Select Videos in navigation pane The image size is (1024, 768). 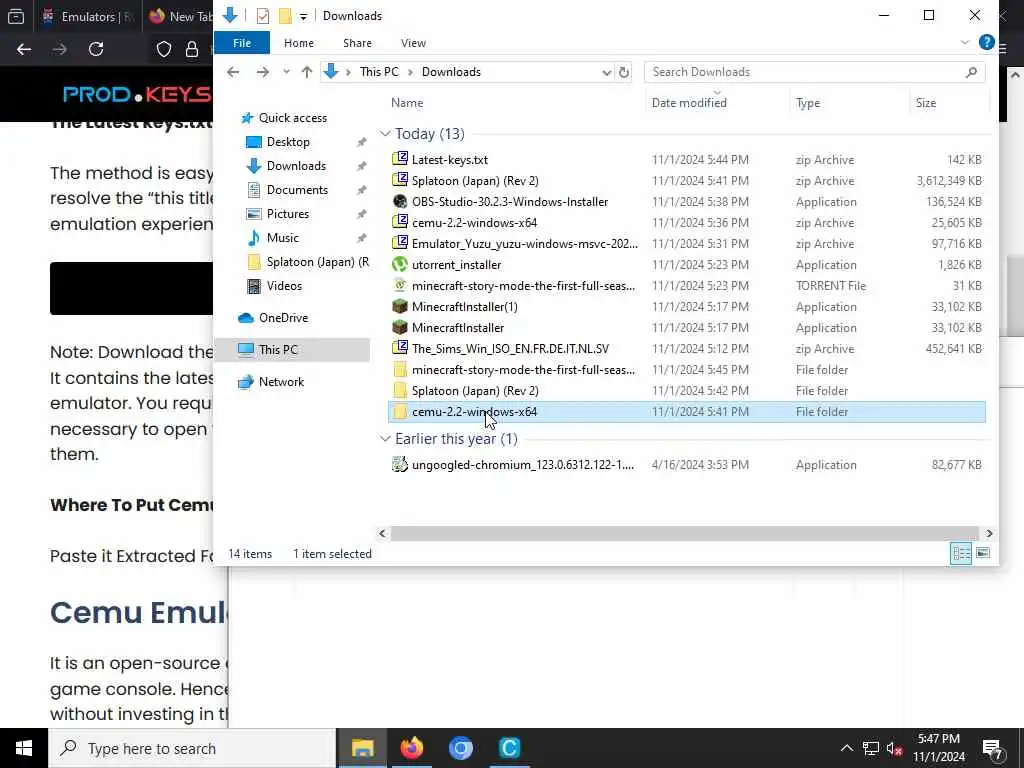click(x=284, y=286)
